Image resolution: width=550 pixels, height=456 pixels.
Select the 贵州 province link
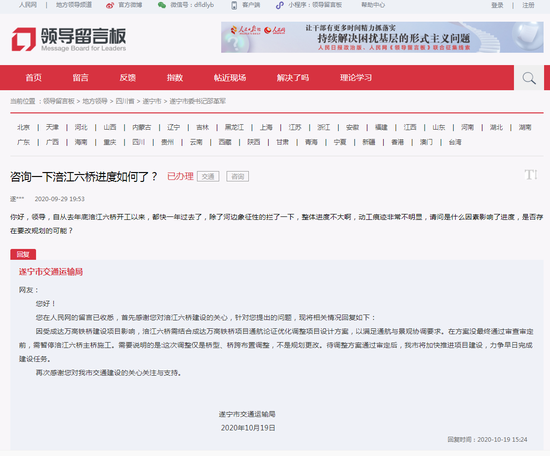(x=167, y=142)
